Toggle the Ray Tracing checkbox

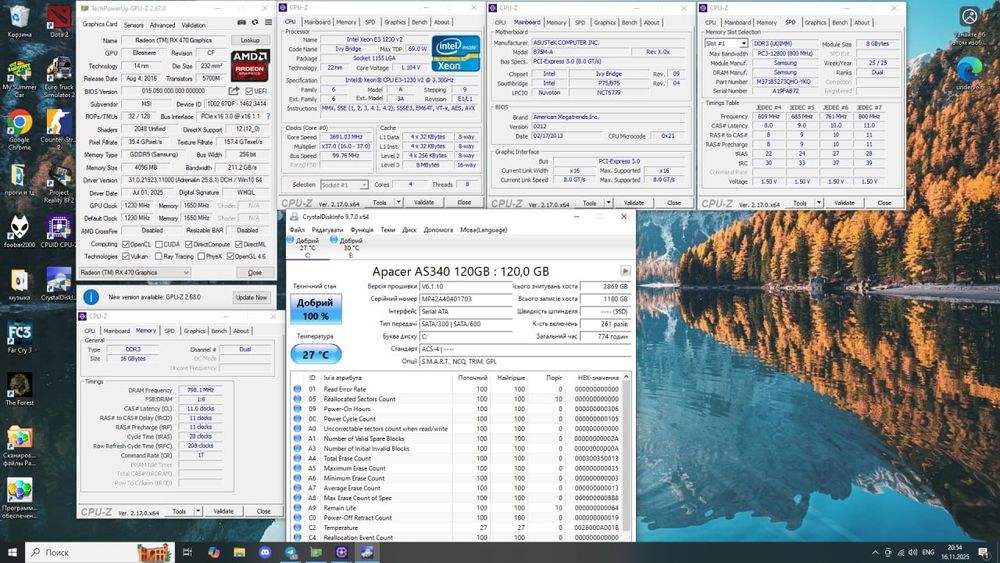tap(159, 256)
